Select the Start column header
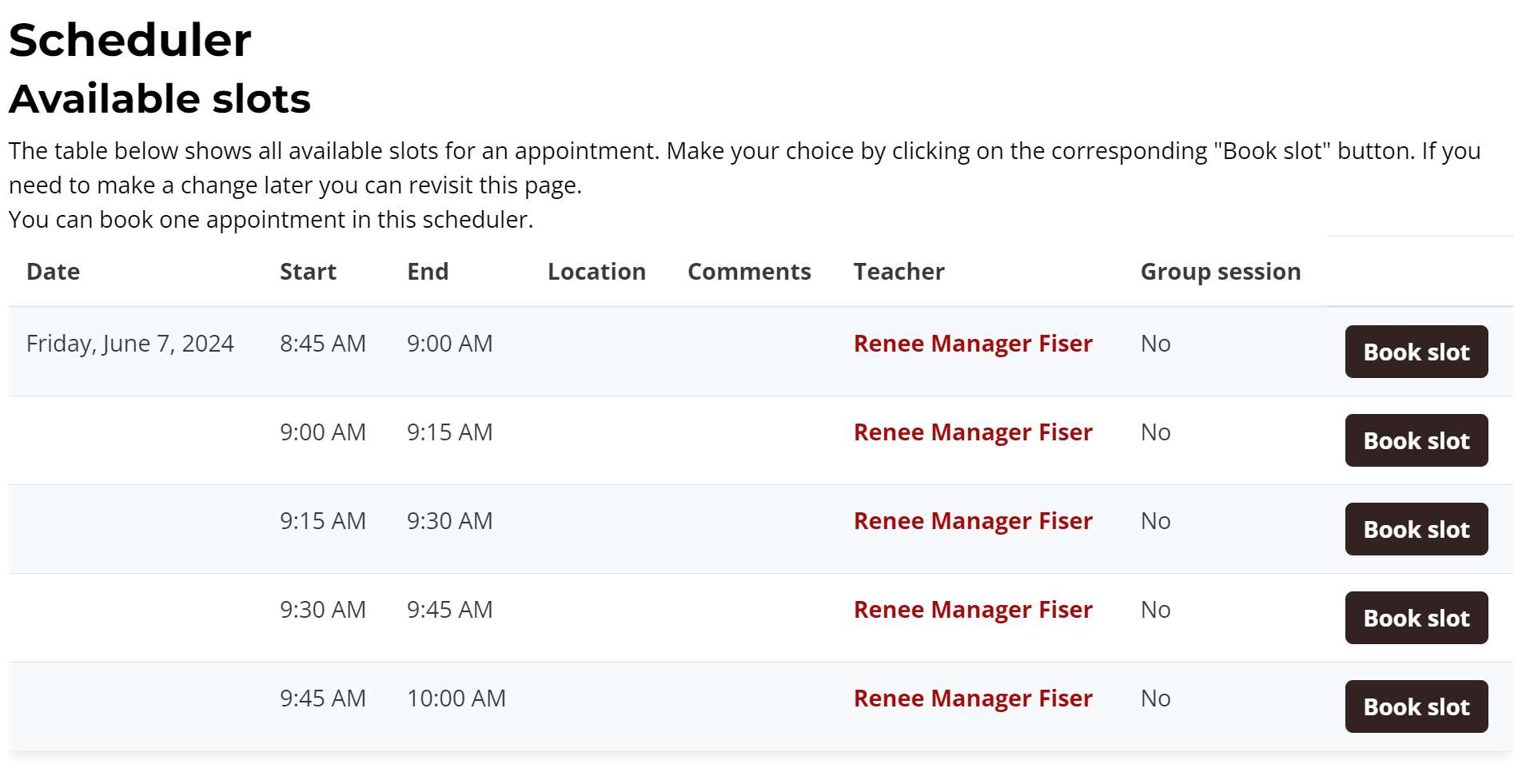Screen dimensions: 1534x784 point(308,272)
